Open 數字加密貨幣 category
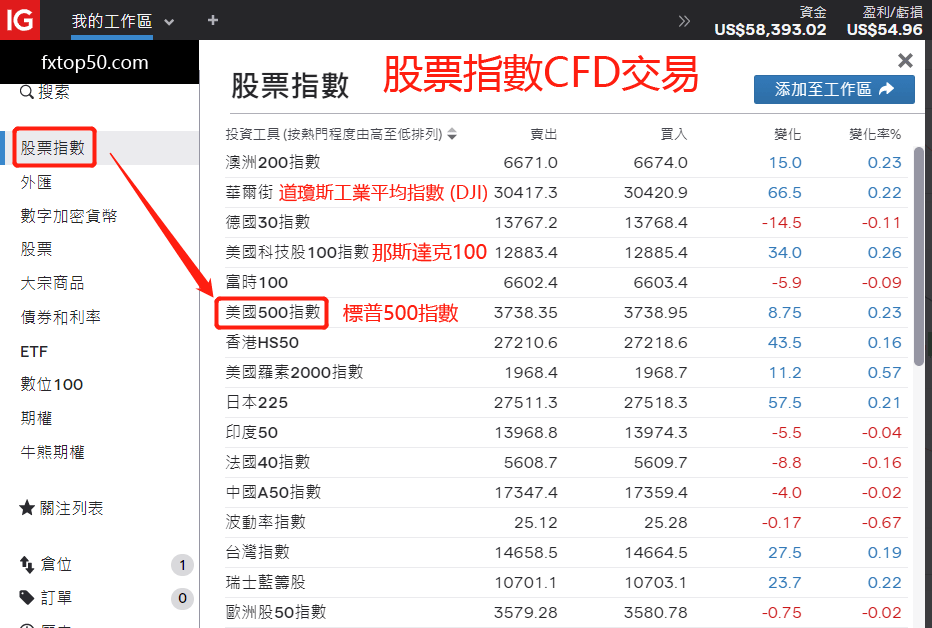 coord(69,216)
